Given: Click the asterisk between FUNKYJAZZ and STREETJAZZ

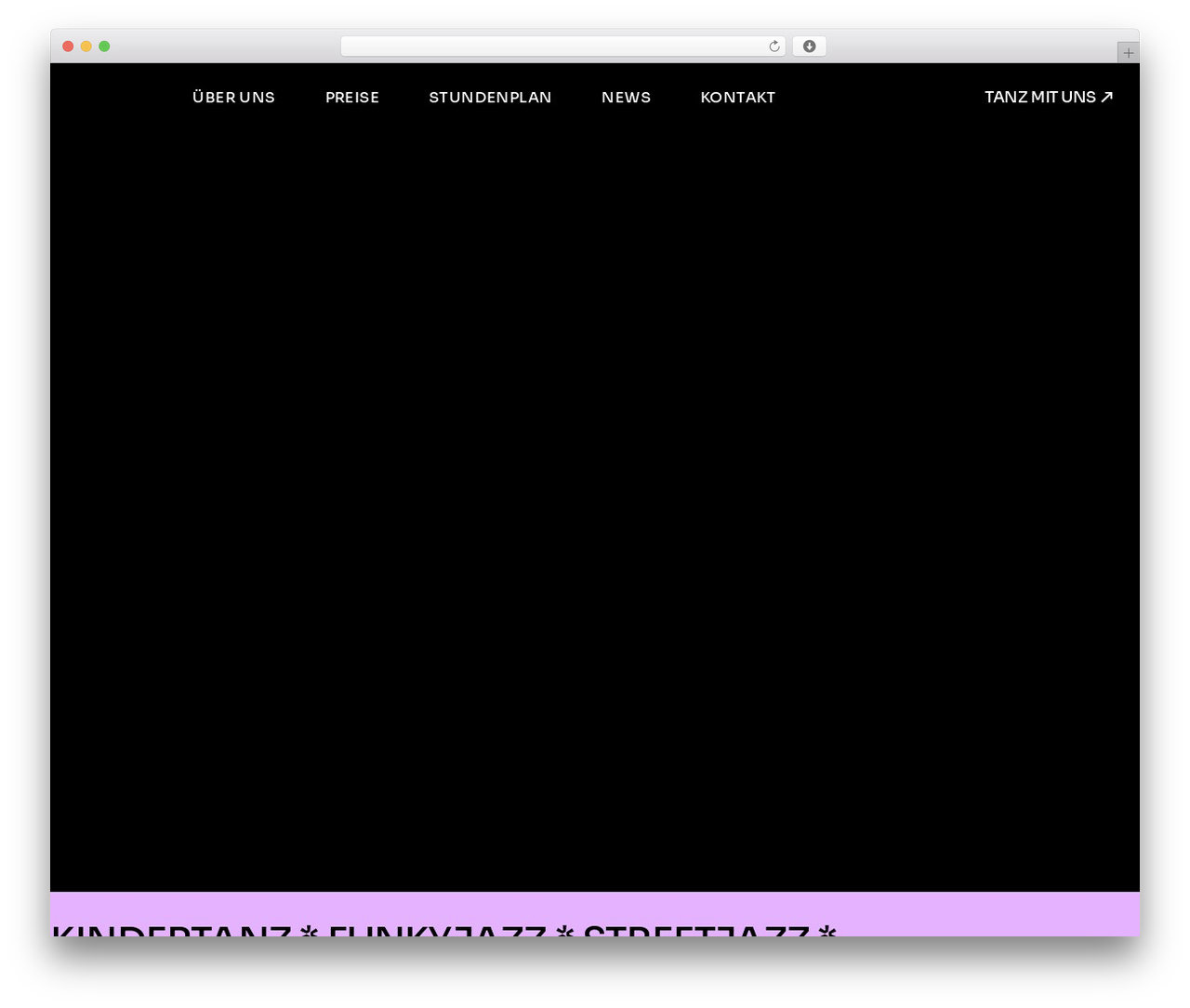Looking at the screenshot, I should click(x=564, y=929).
